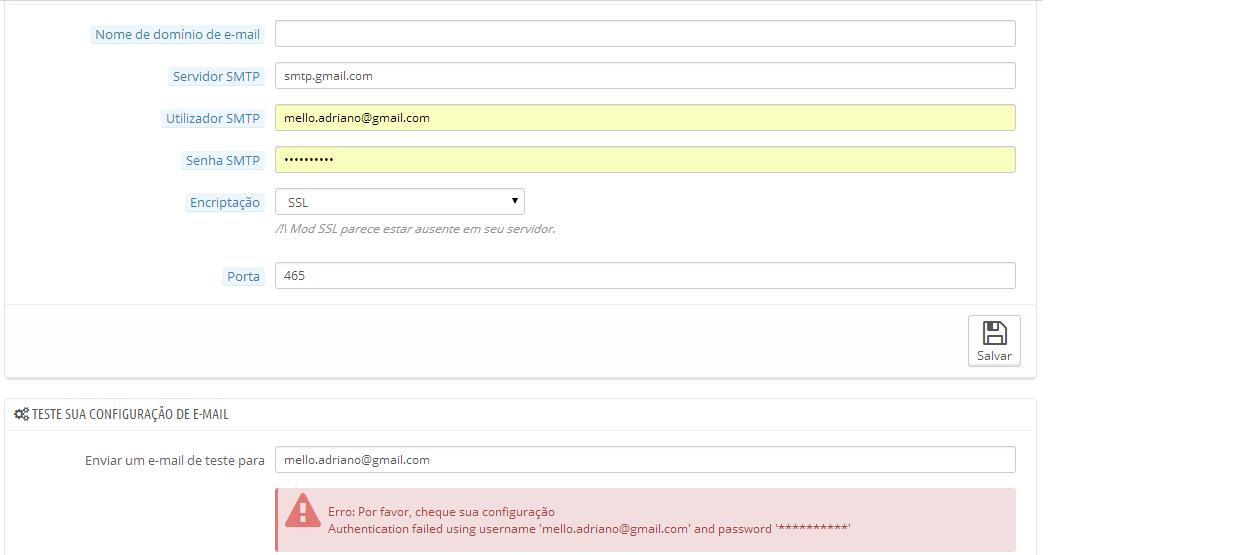Edit the Utilizador SMTP email field

tap(645, 117)
